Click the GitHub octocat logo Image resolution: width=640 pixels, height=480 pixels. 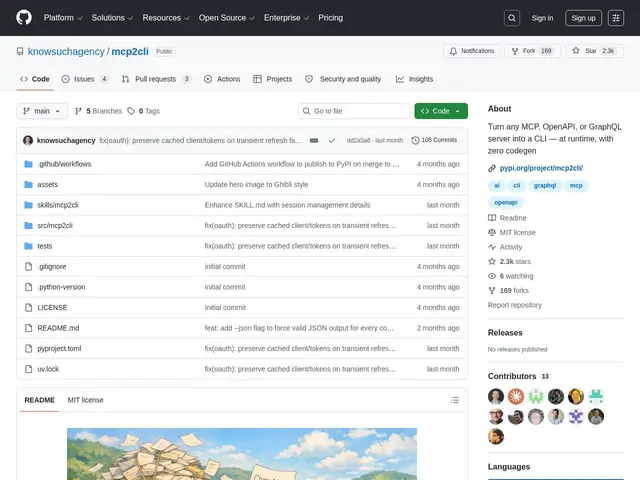[x=24, y=18]
